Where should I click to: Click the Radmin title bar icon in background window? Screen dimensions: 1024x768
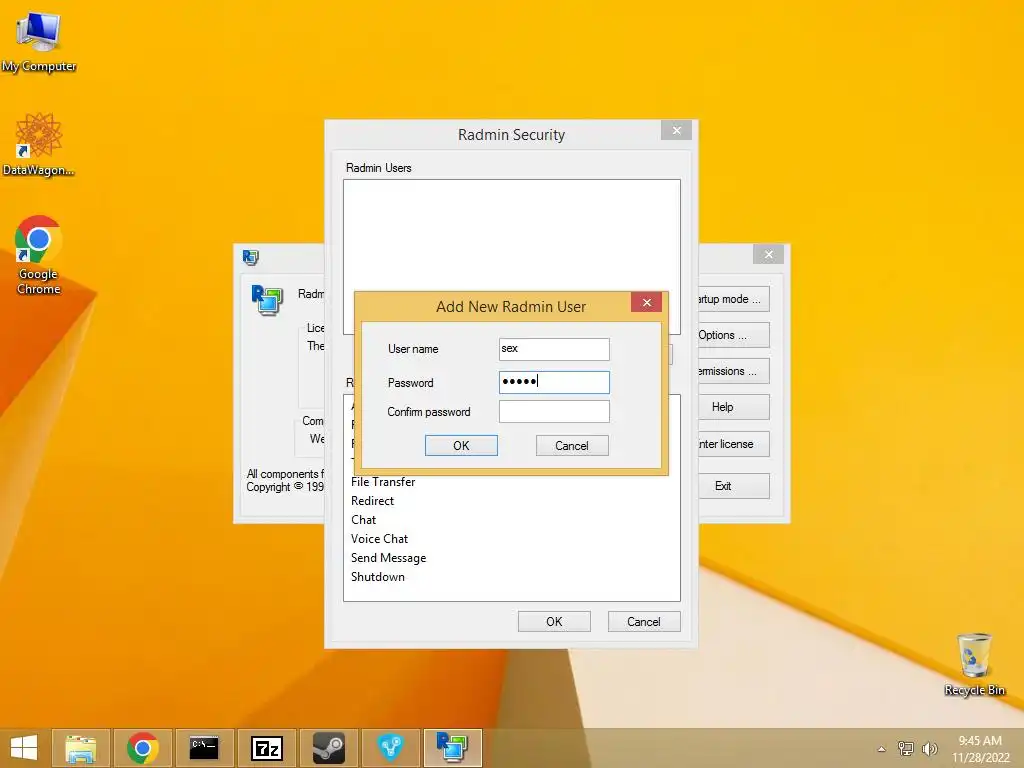pos(250,257)
